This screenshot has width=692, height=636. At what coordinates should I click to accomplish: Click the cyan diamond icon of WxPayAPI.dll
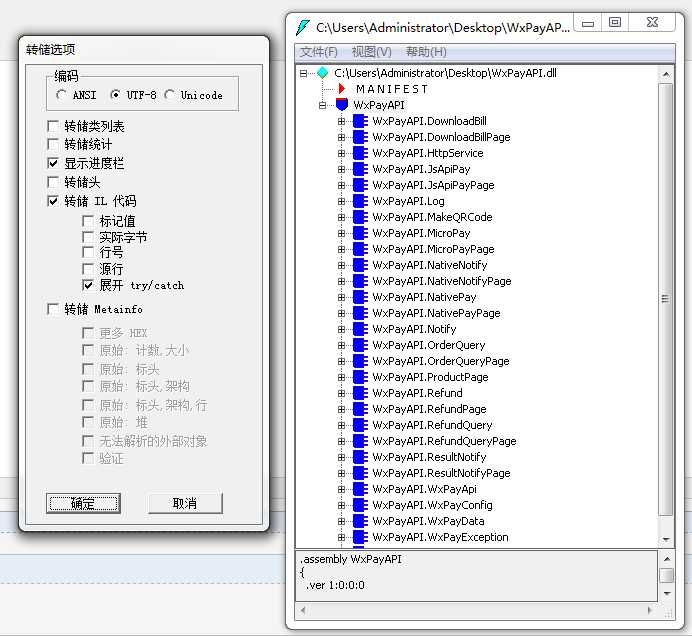click(323, 73)
